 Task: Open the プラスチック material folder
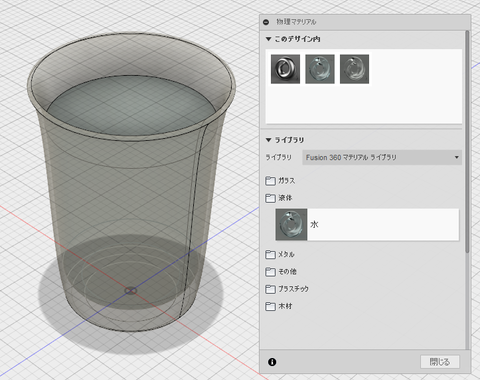click(287, 289)
